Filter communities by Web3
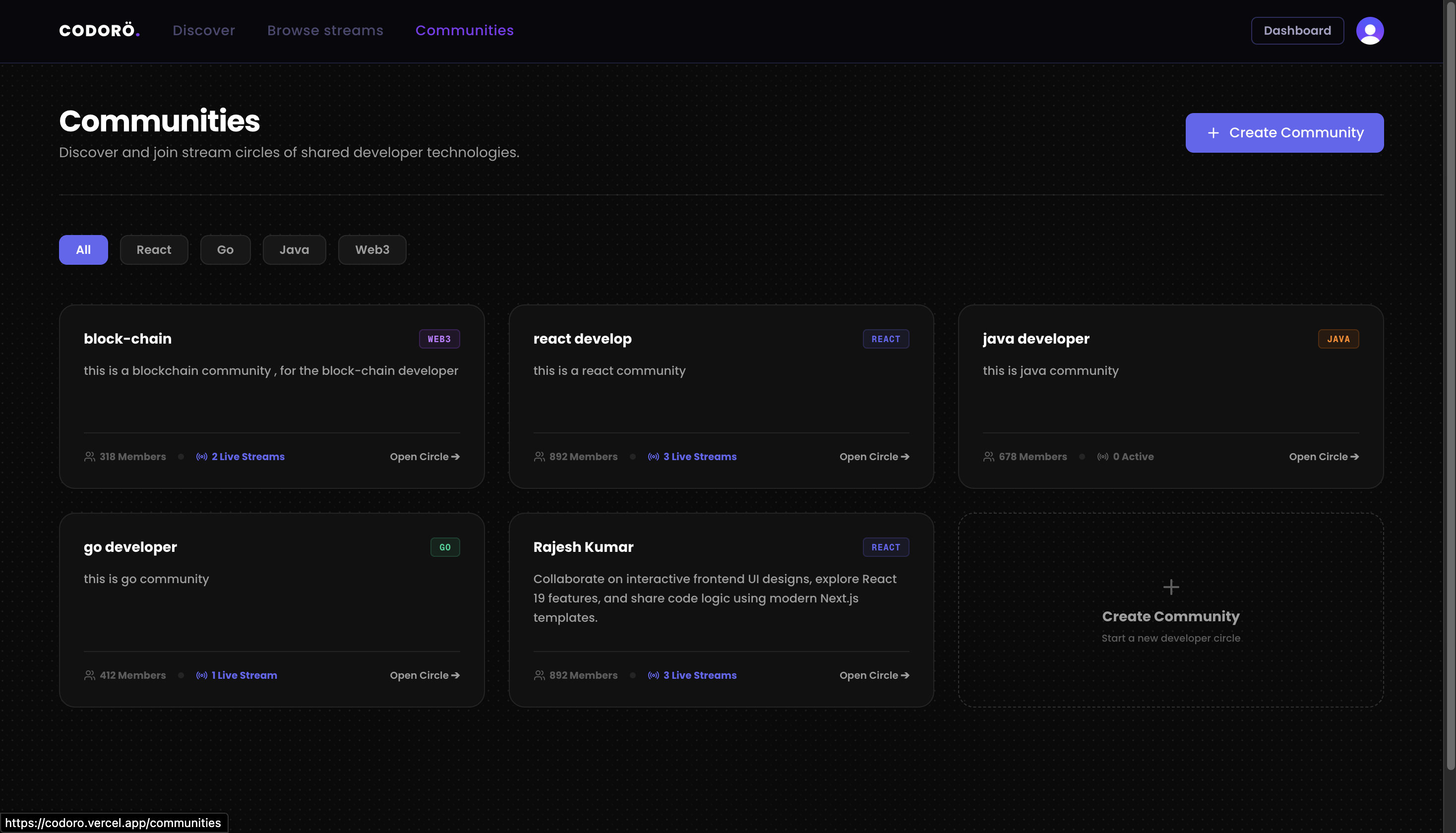This screenshot has height=833, width=1456. [x=372, y=249]
